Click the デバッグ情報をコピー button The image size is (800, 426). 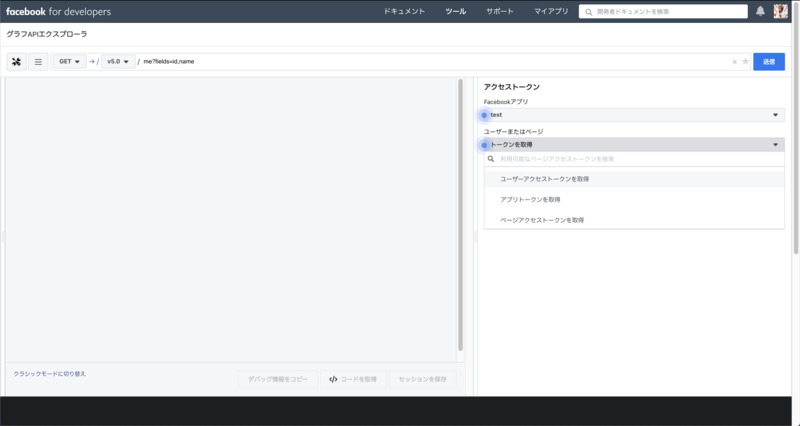(278, 379)
